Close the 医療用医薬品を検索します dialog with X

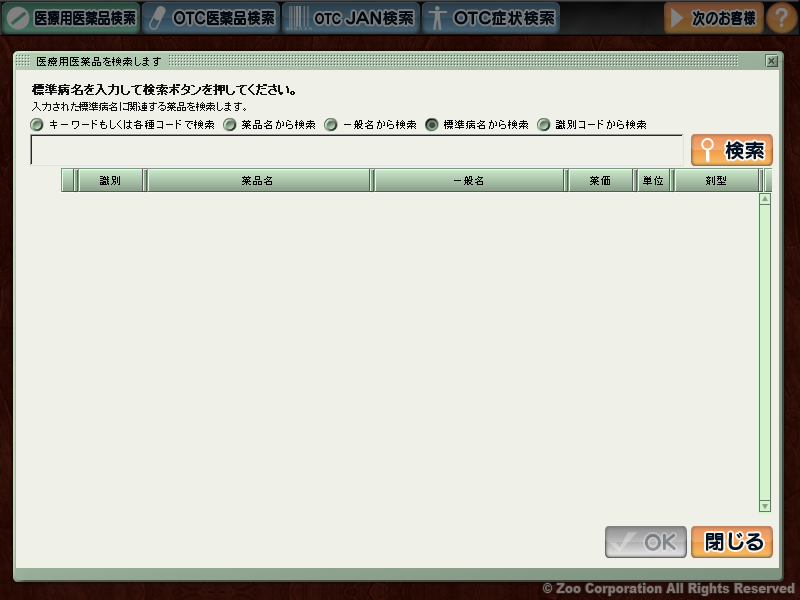[771, 61]
